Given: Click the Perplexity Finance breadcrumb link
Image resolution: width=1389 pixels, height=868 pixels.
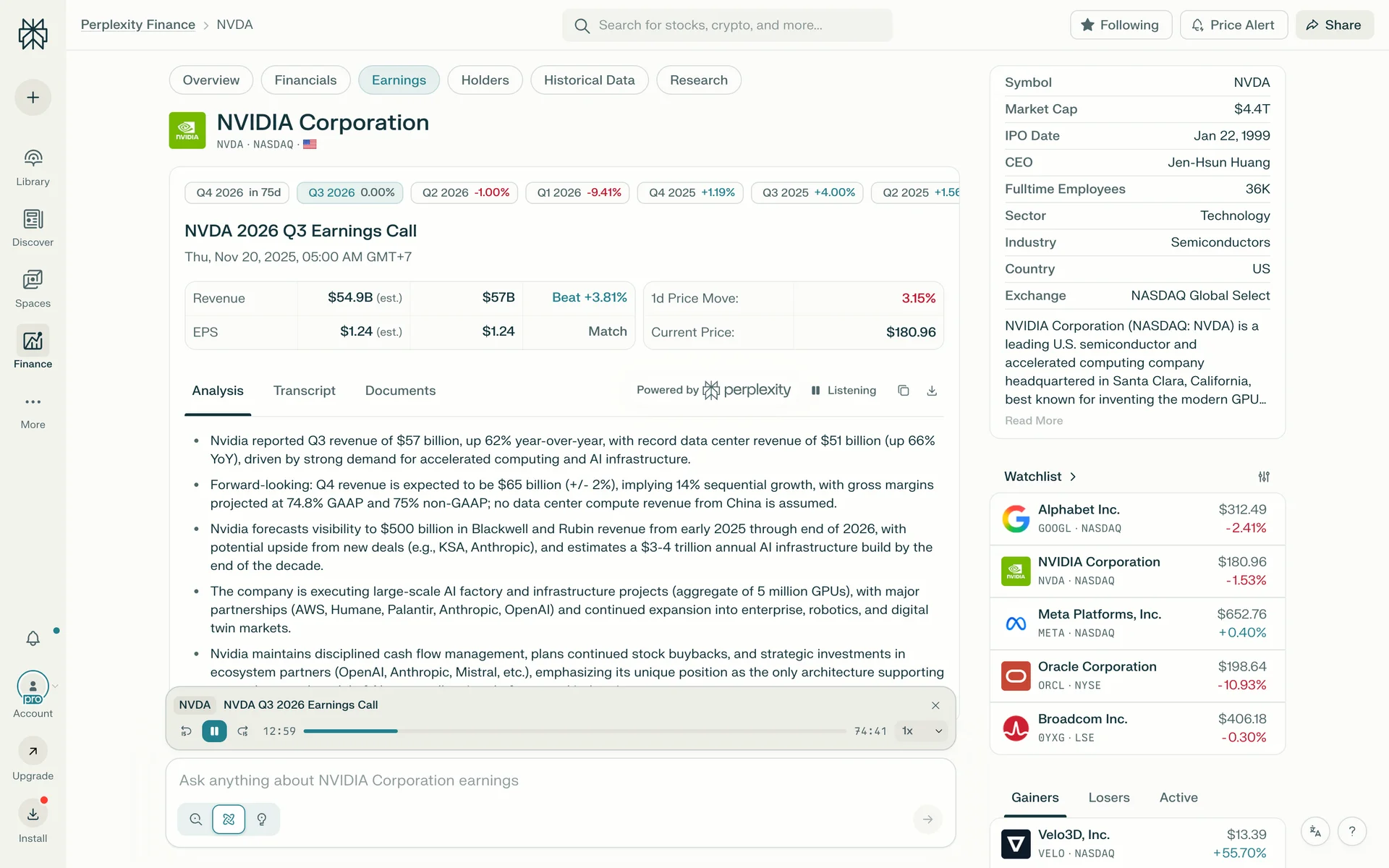Looking at the screenshot, I should pyautogui.click(x=137, y=25).
